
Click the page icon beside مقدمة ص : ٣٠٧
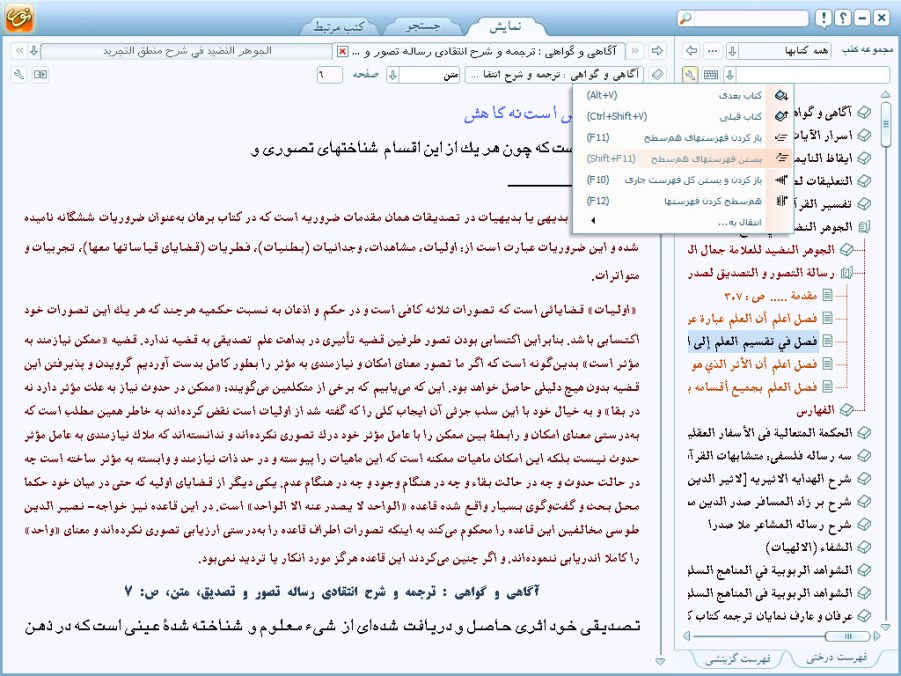pos(827,295)
